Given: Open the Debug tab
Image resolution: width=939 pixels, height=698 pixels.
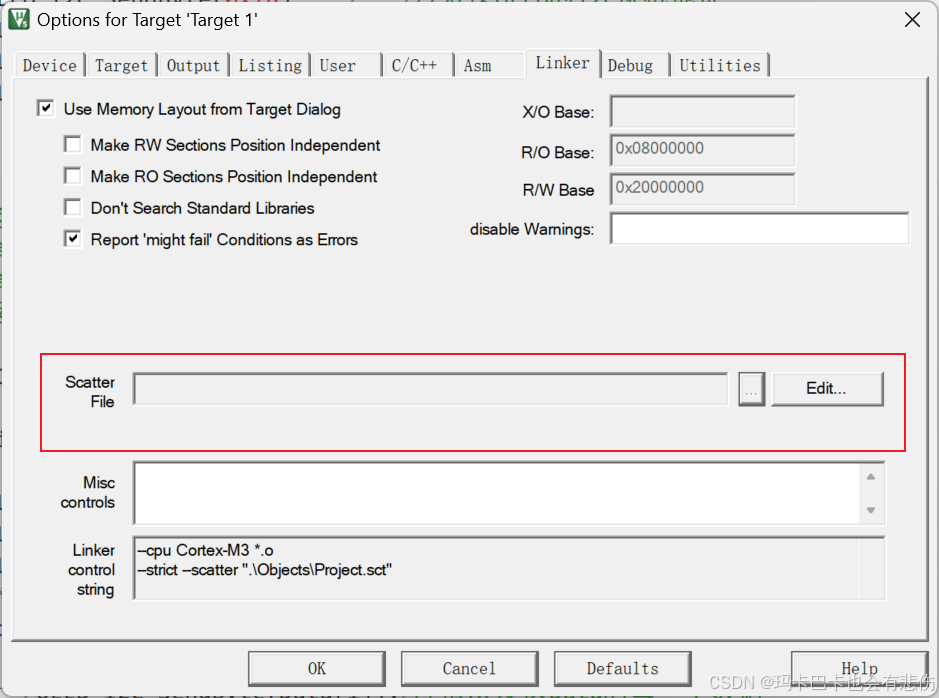Looking at the screenshot, I should point(634,65).
